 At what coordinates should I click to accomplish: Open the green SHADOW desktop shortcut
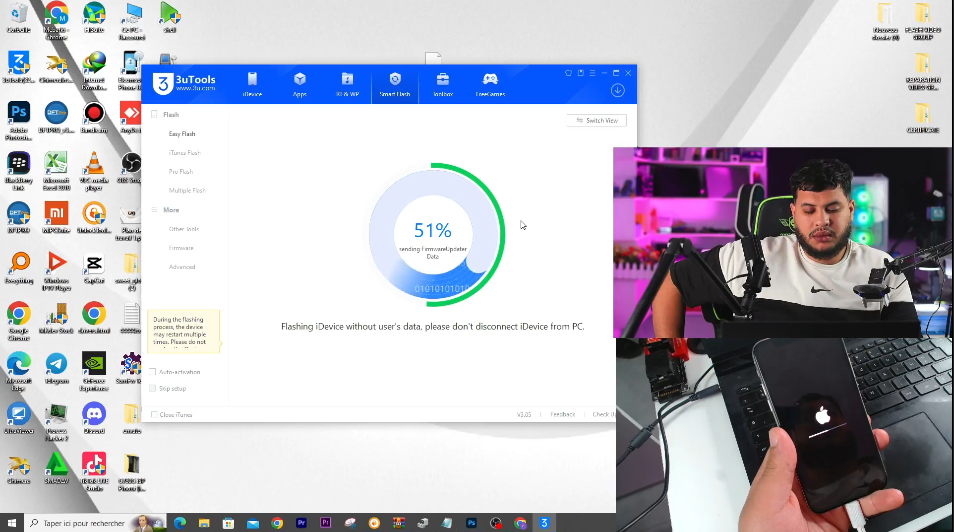coord(57,468)
